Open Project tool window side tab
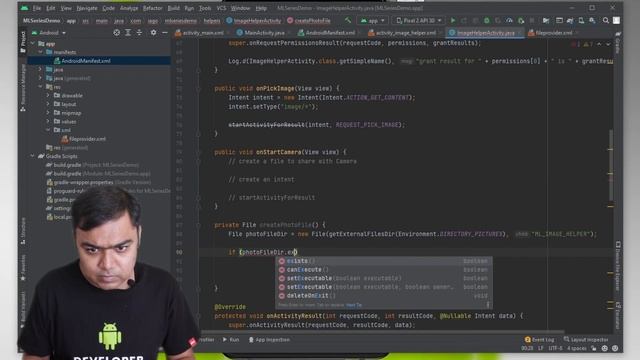This screenshot has height=360, width=640. pos(23,42)
